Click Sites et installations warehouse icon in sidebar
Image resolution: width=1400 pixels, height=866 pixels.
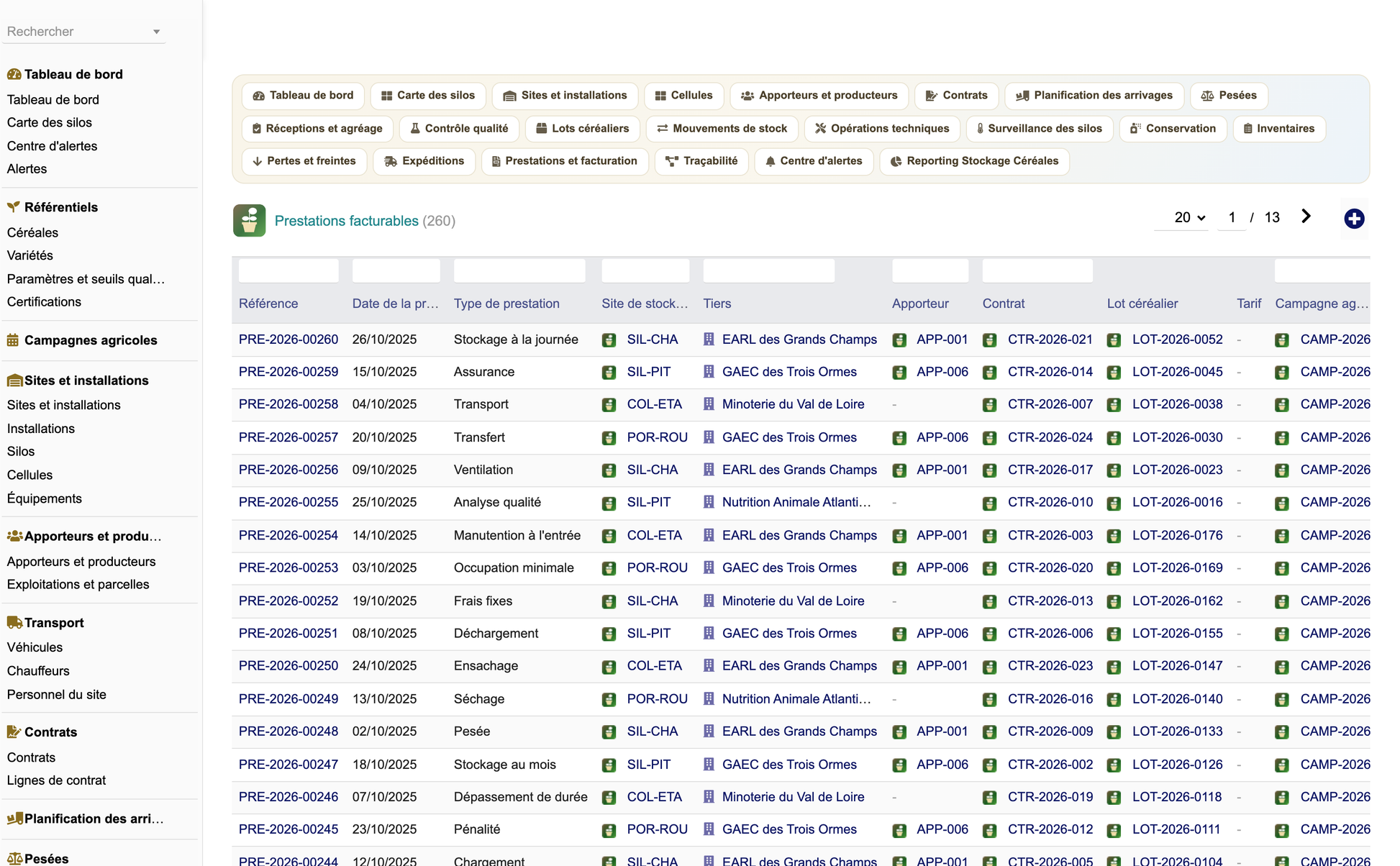(x=14, y=380)
